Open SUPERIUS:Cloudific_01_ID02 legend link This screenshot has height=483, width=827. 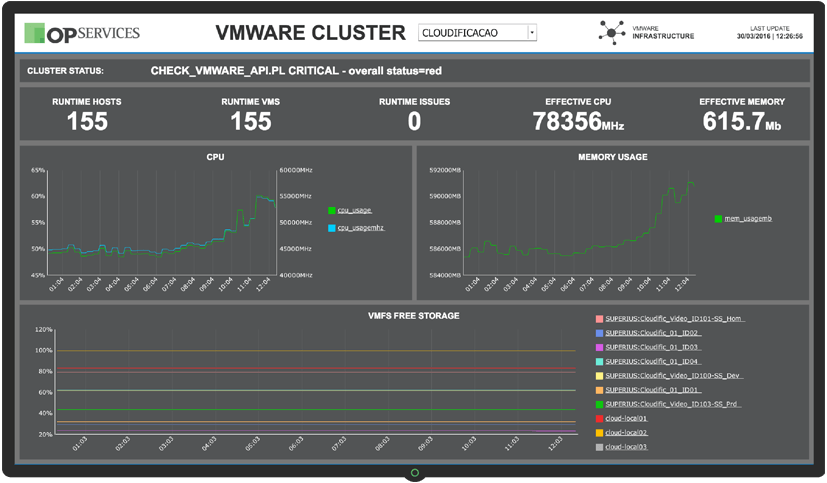click(x=653, y=333)
